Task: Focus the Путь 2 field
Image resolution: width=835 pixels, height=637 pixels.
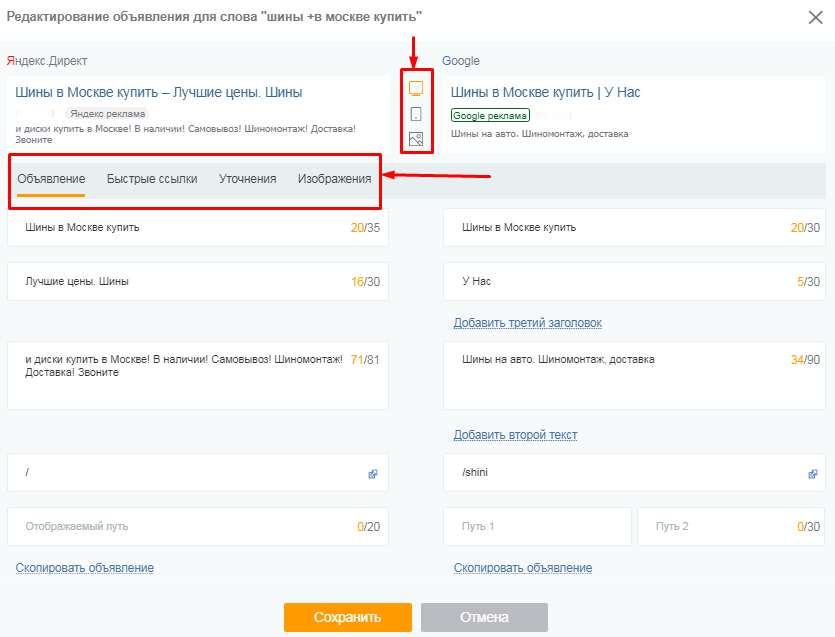Action: (731, 526)
